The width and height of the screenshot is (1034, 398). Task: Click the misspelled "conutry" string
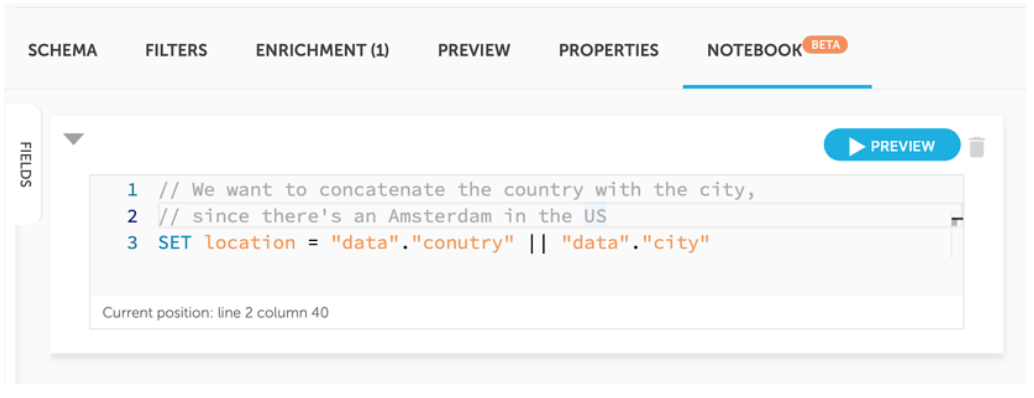[x=463, y=242]
